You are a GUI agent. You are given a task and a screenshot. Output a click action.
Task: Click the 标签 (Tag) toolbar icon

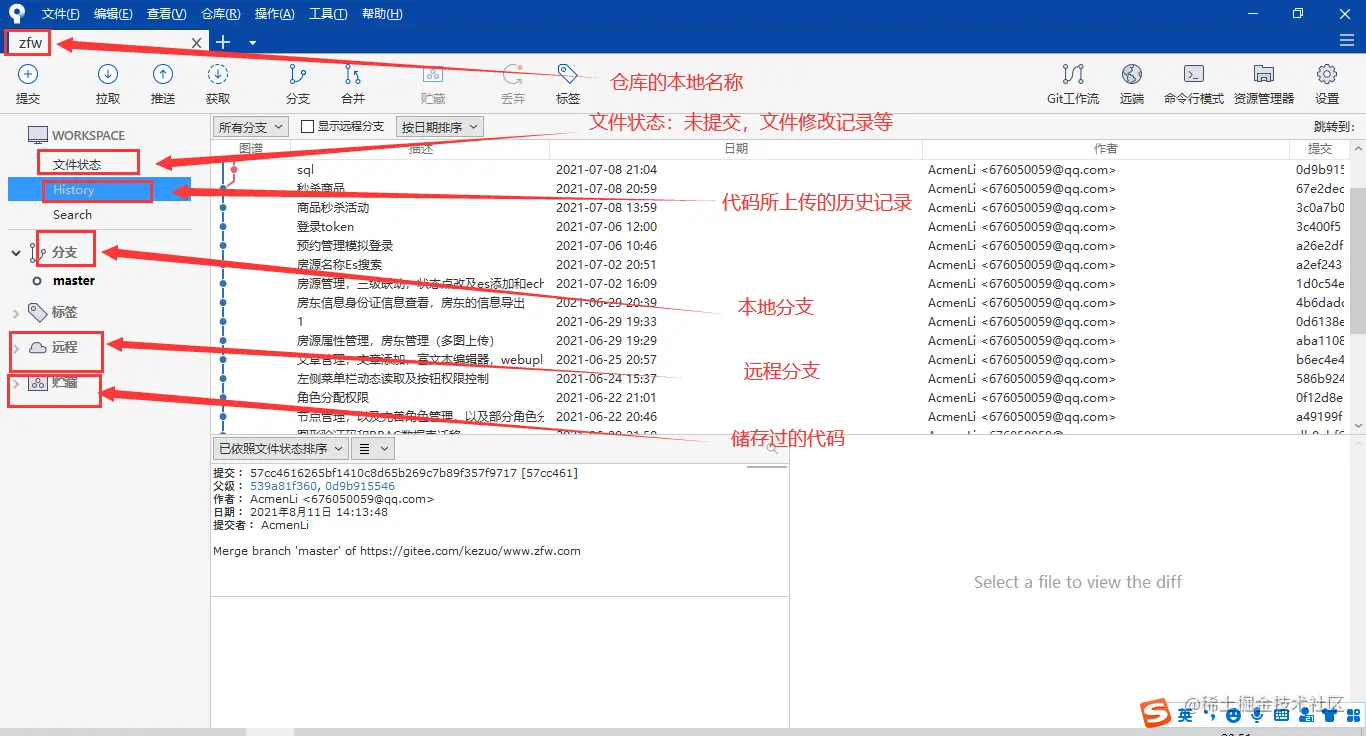click(568, 74)
